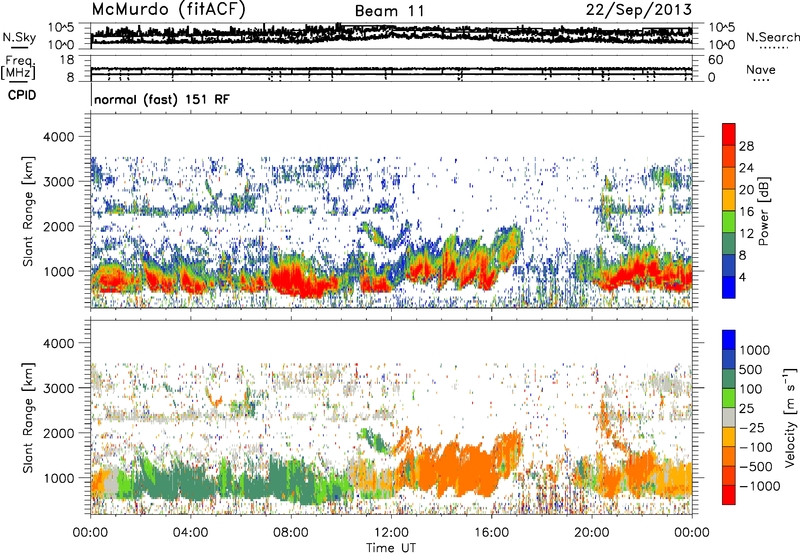
Task: Click the '08:00' time tick label
Action: 291,533
